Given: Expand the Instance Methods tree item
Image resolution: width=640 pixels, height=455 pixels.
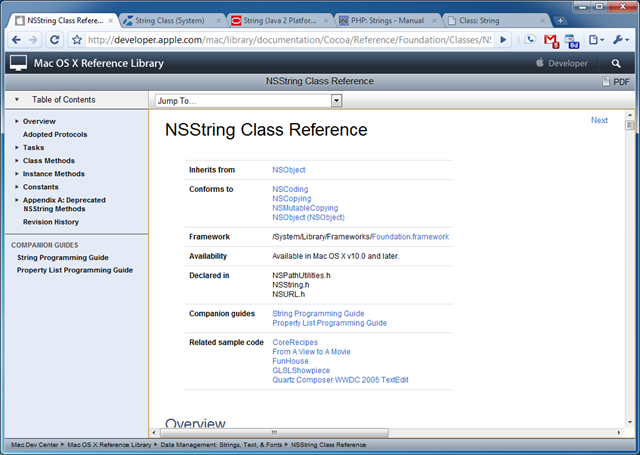Looking at the screenshot, I should (17, 173).
